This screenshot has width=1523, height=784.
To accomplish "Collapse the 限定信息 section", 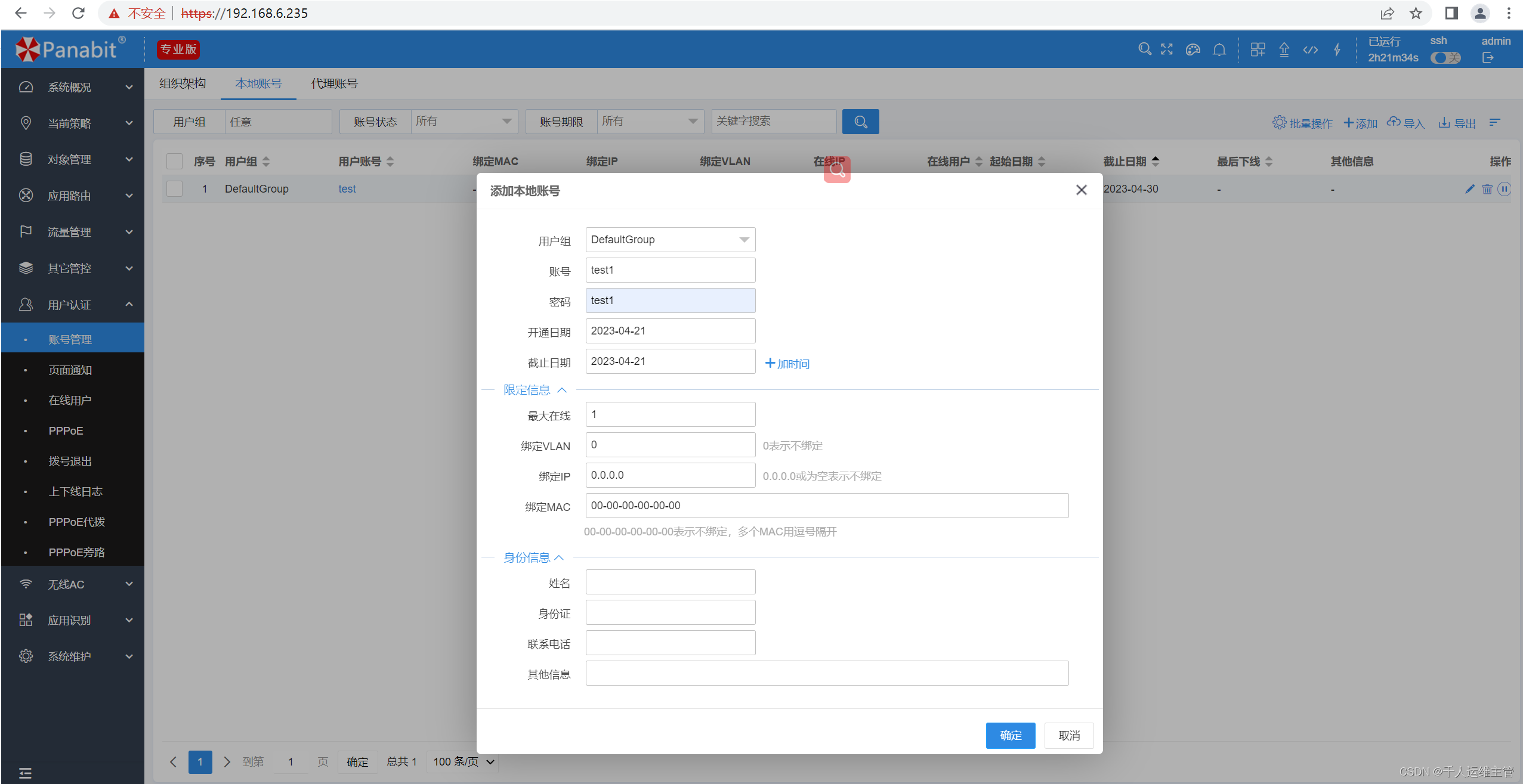I will (535, 390).
